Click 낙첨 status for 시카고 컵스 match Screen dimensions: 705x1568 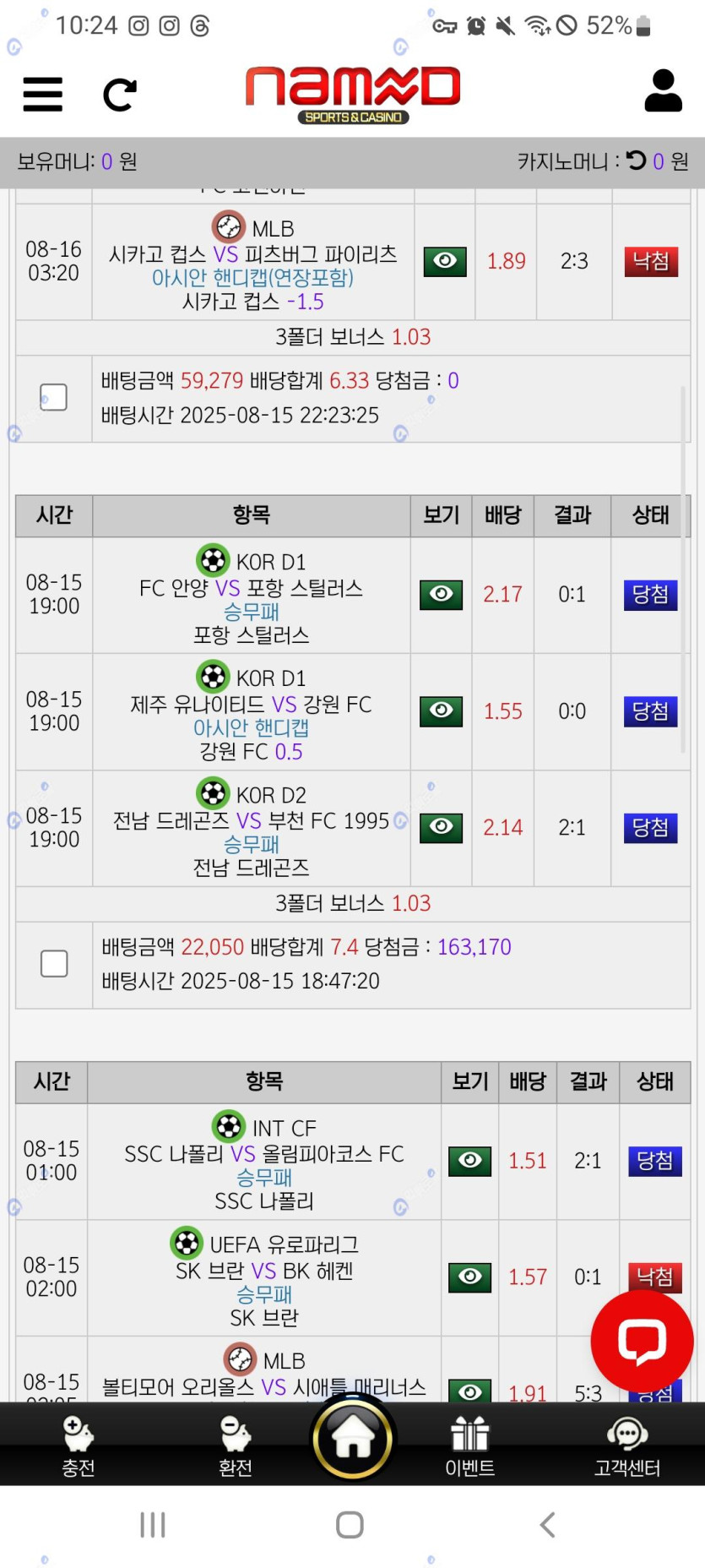coord(651,261)
